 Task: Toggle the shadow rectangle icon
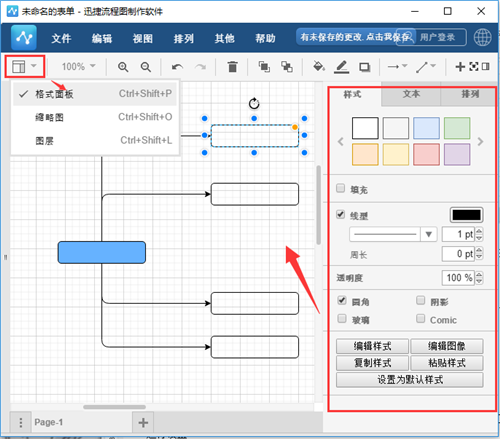[x=364, y=67]
